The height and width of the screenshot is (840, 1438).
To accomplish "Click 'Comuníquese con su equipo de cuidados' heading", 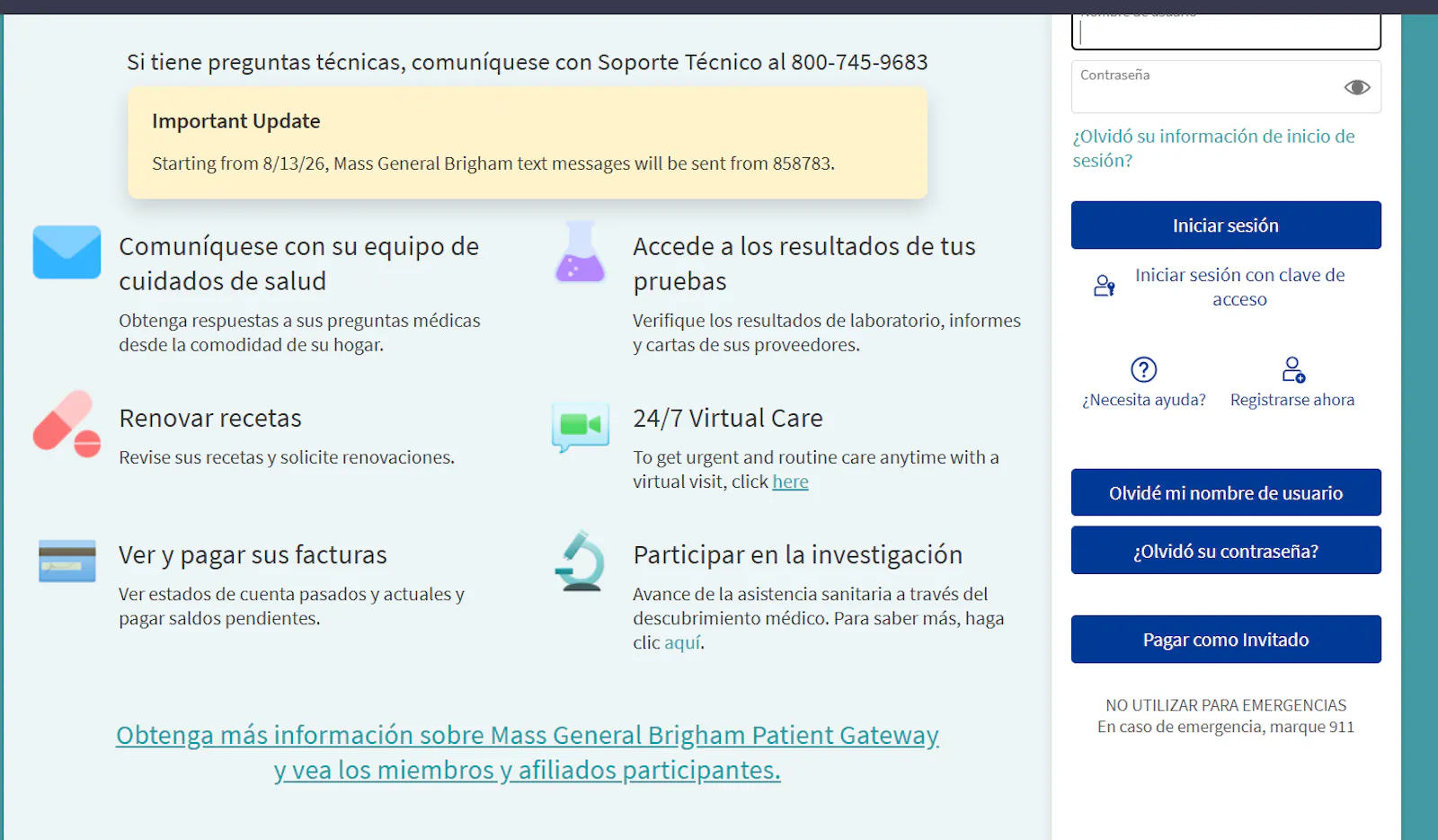I will pyautogui.click(x=298, y=263).
